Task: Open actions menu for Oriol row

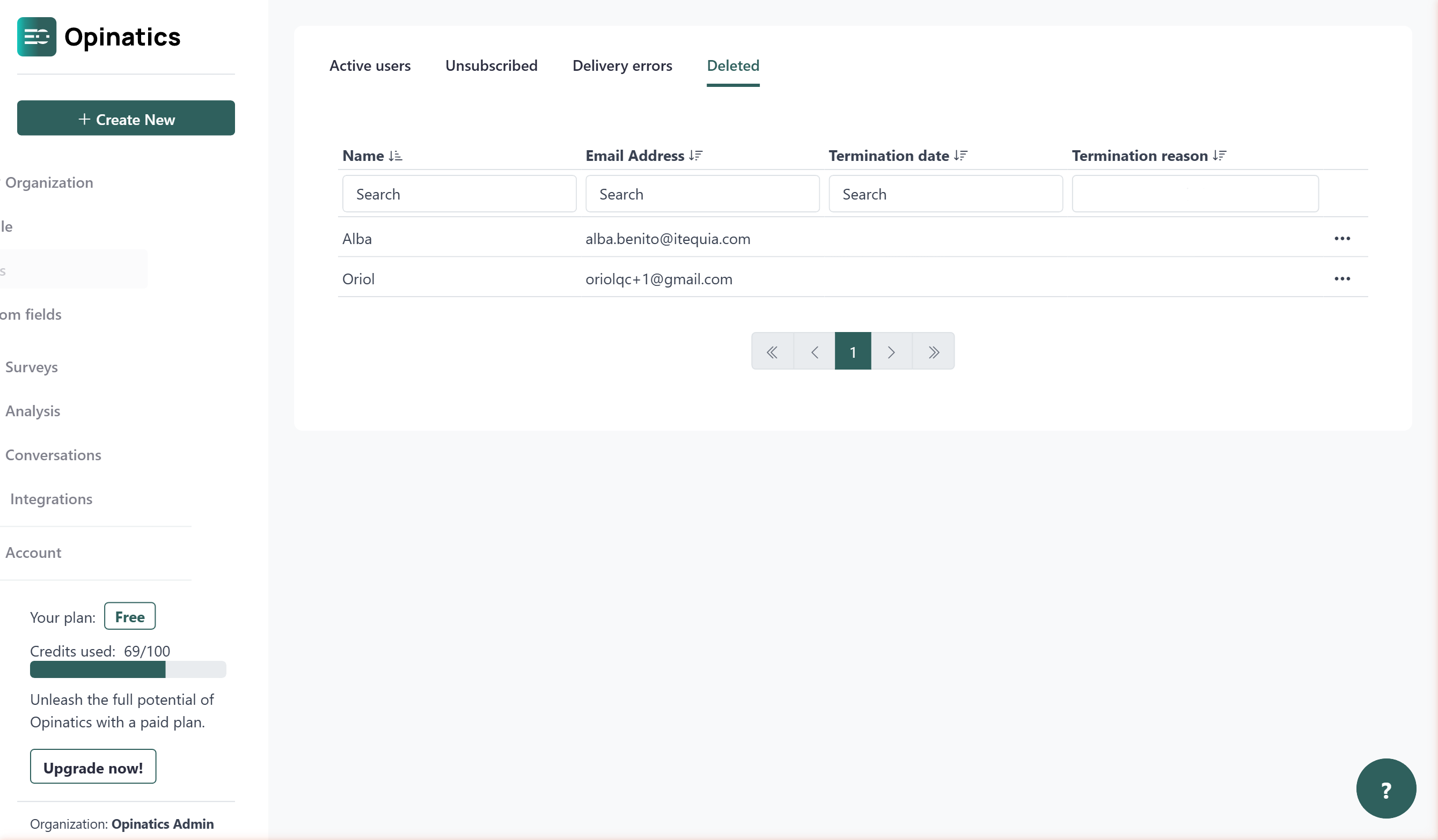Action: coord(1342,279)
